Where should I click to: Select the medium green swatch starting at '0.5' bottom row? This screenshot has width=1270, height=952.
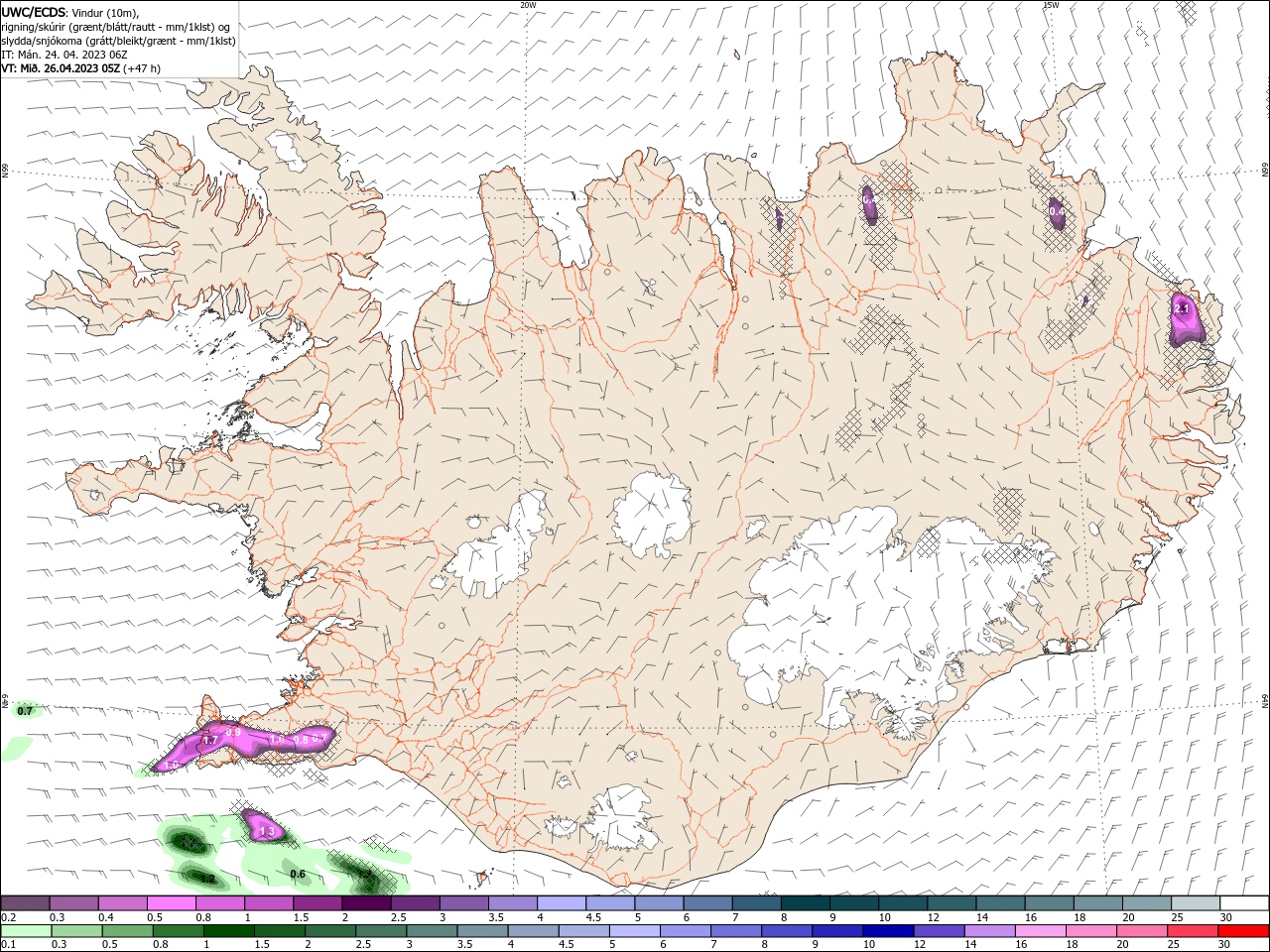(x=126, y=931)
